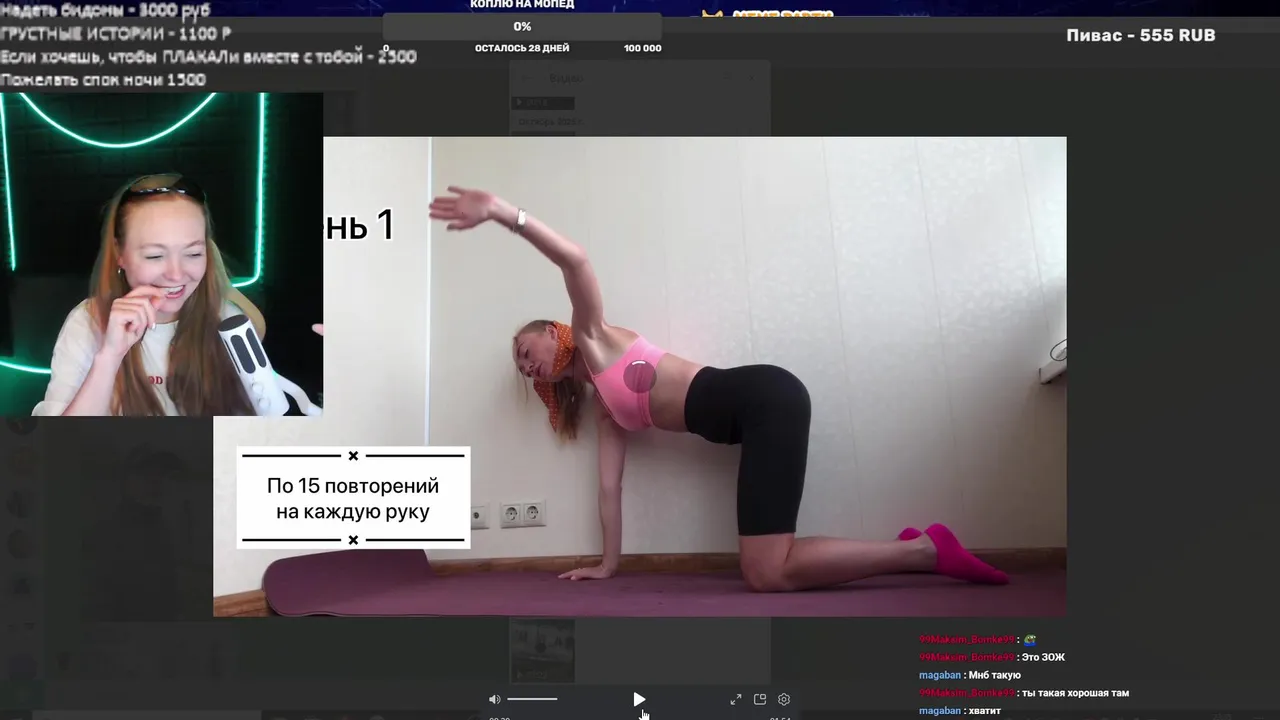
Task: Click the chat message 'Мнб такую'
Action: pos(993,675)
